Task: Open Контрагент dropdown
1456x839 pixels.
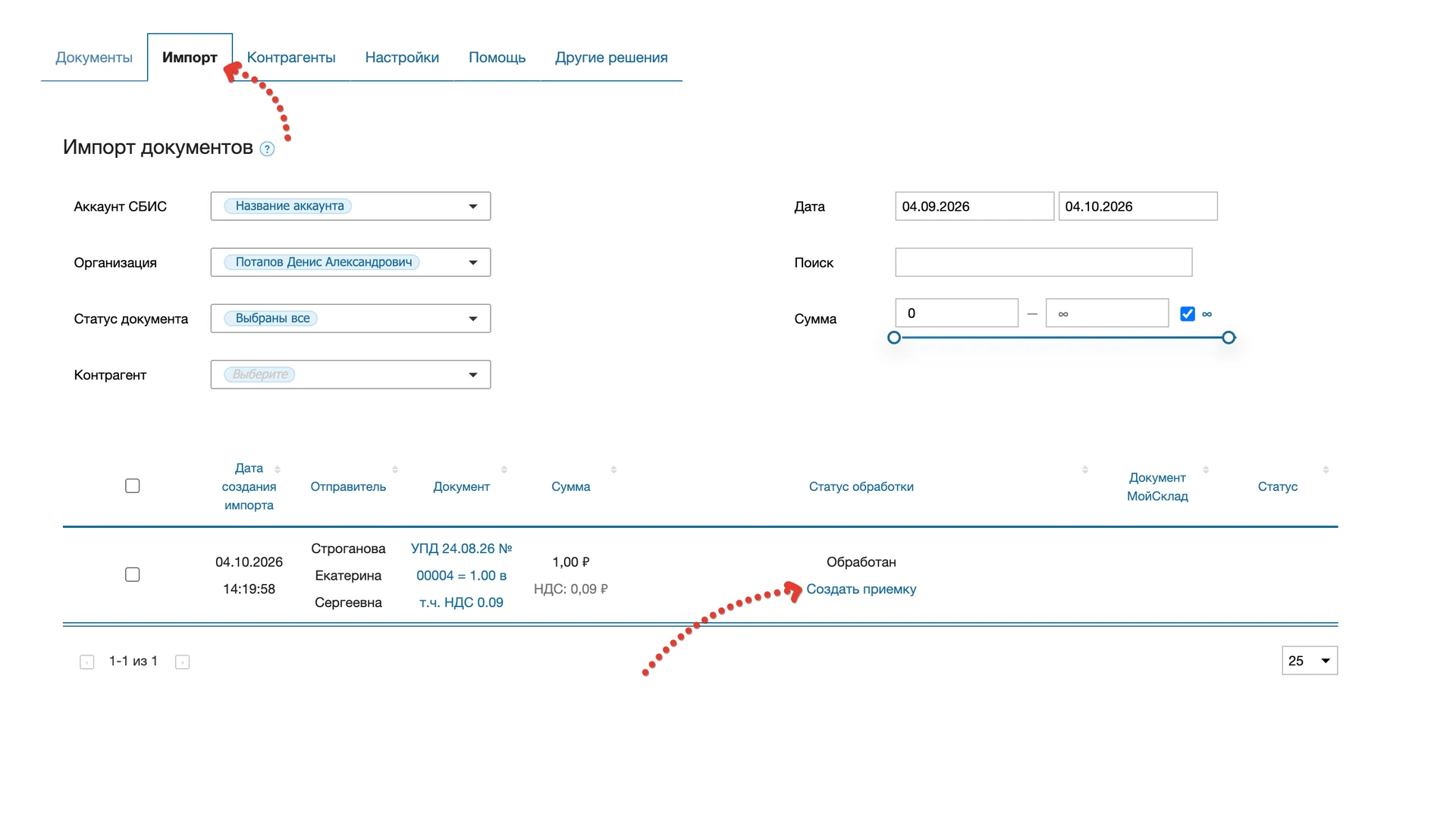Action: pyautogui.click(x=350, y=375)
